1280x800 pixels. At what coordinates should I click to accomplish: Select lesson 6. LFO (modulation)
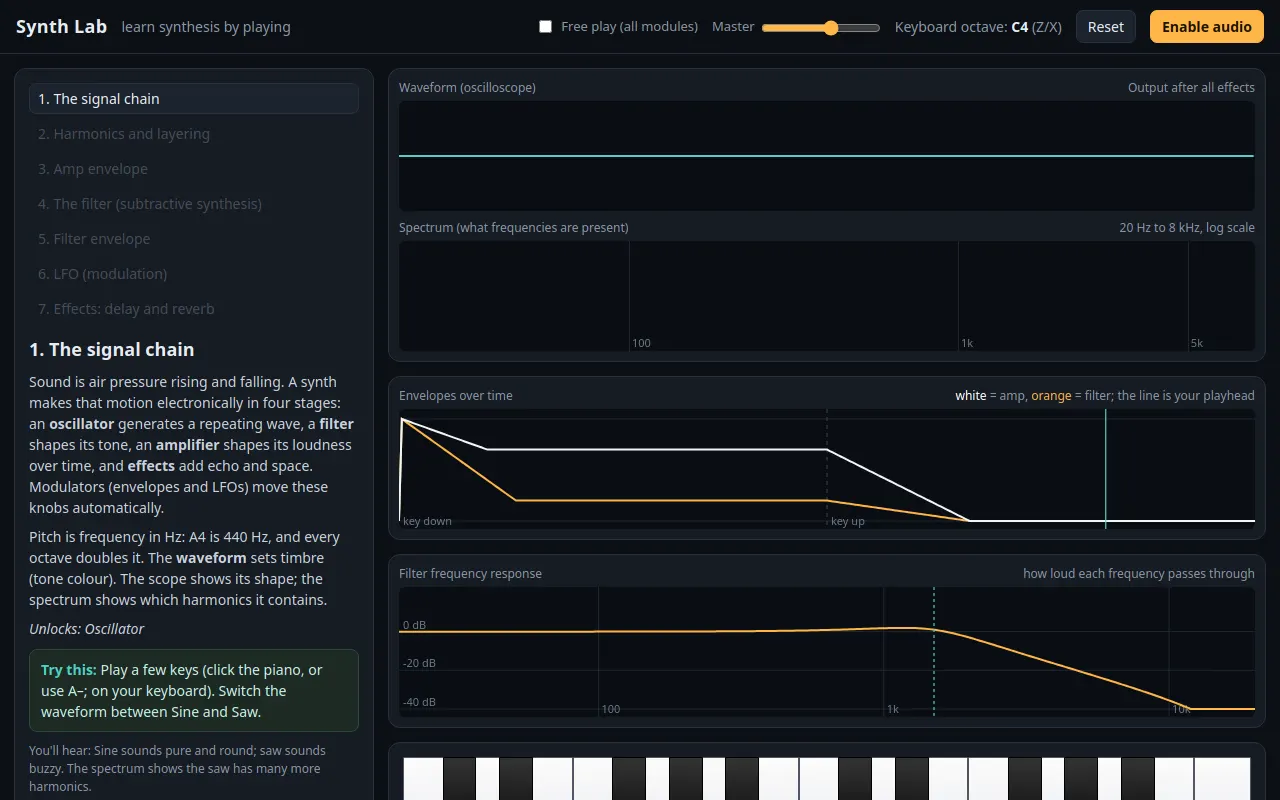coord(194,274)
